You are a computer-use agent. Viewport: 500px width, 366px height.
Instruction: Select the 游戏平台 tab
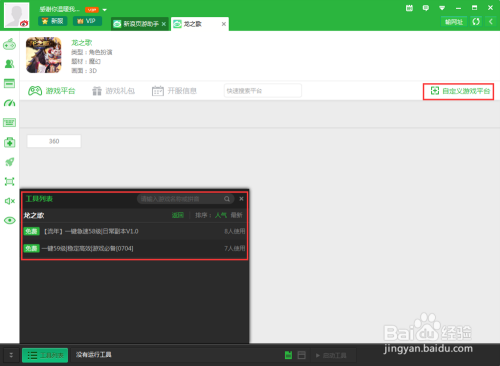point(52,91)
